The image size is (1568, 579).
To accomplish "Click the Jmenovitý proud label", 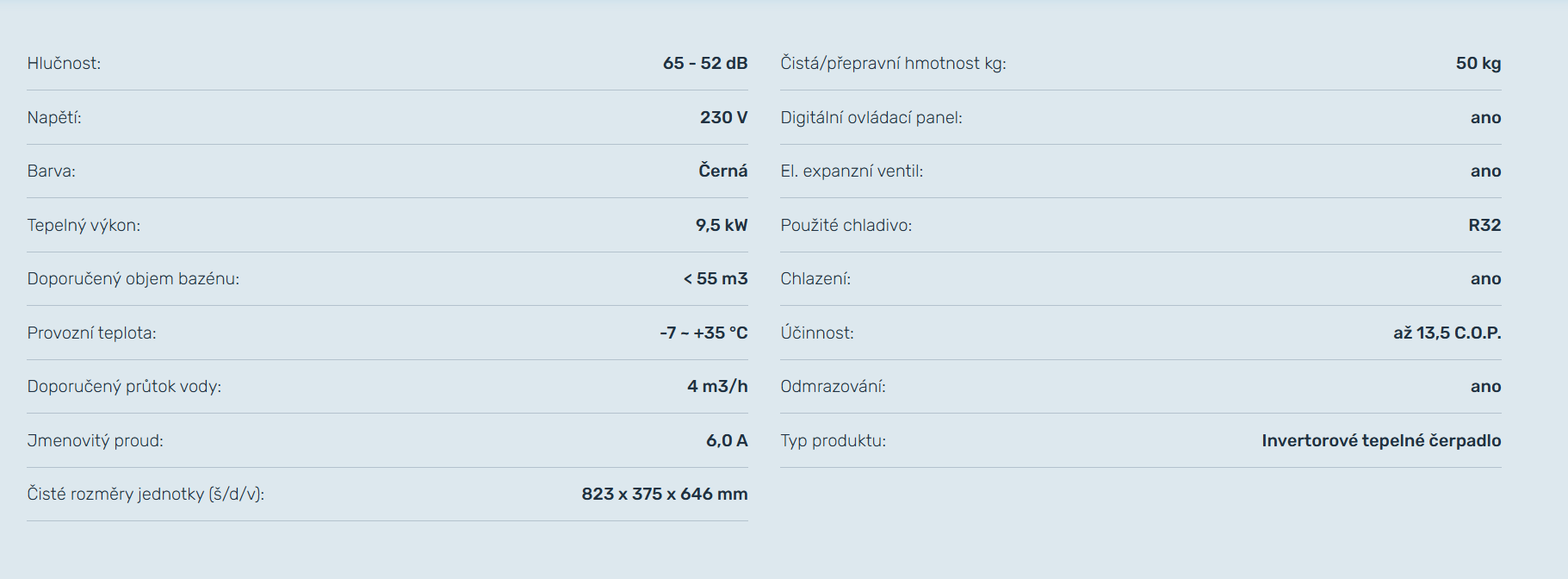I will (95, 441).
